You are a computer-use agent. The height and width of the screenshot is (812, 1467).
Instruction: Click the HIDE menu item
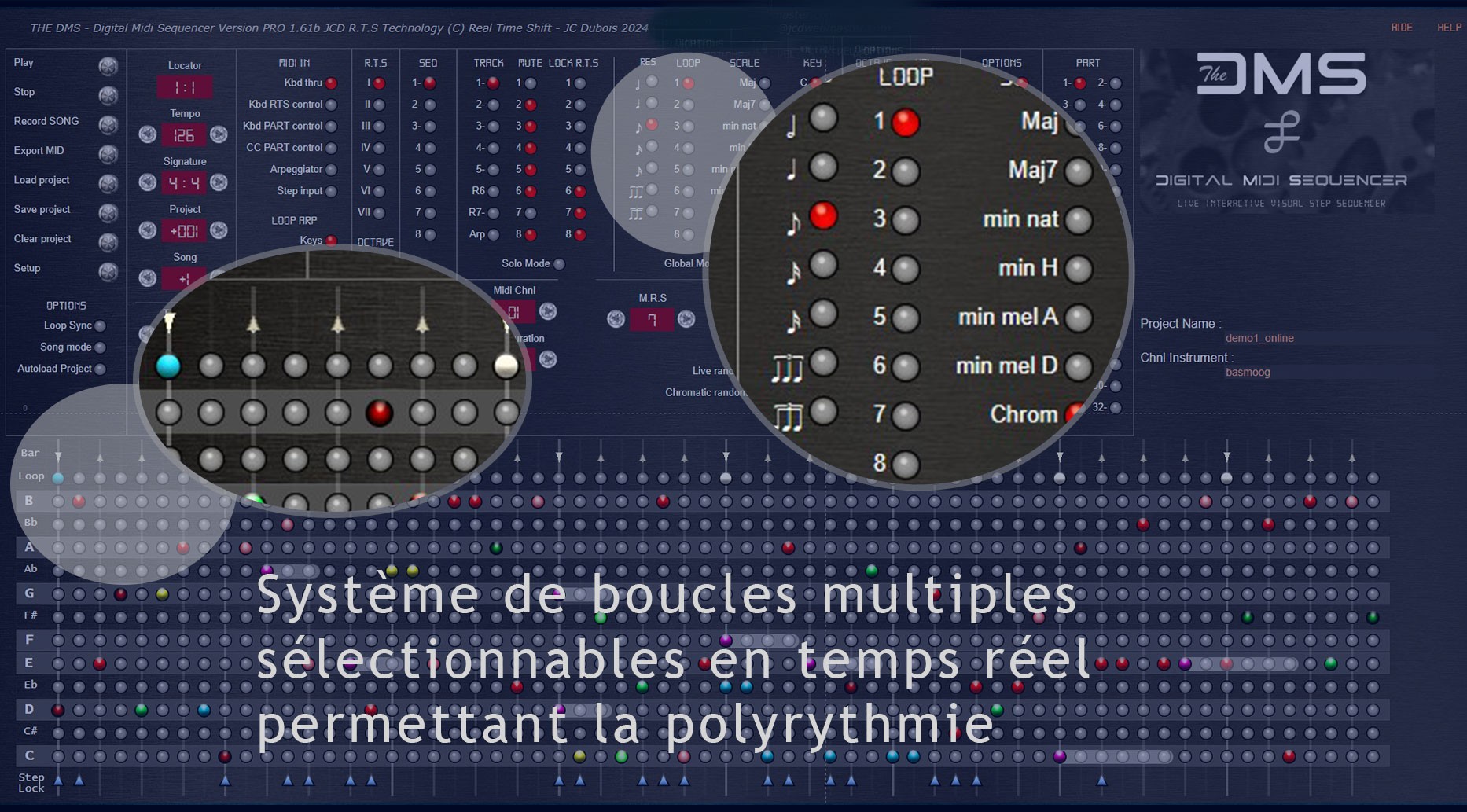coord(1401,28)
